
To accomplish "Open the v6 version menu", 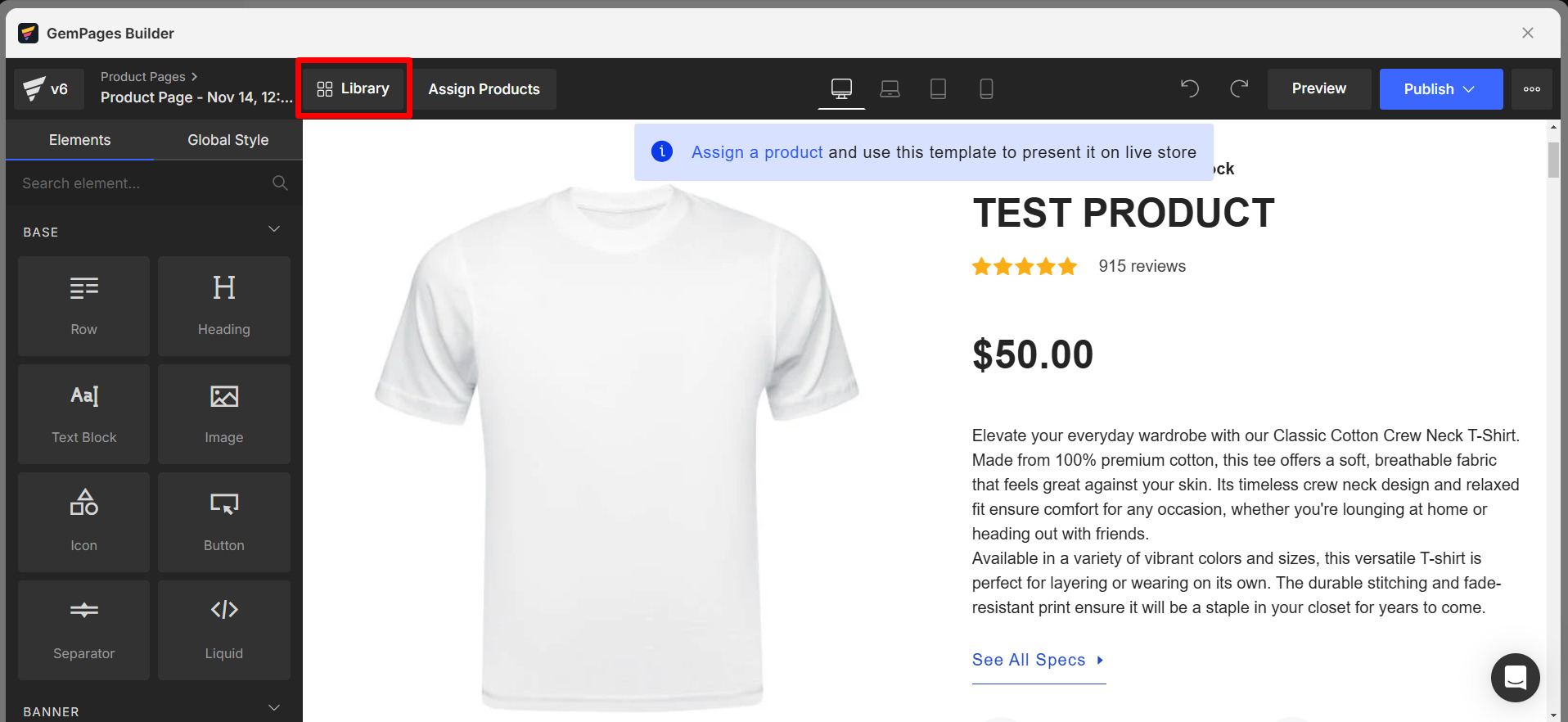I will (x=48, y=89).
